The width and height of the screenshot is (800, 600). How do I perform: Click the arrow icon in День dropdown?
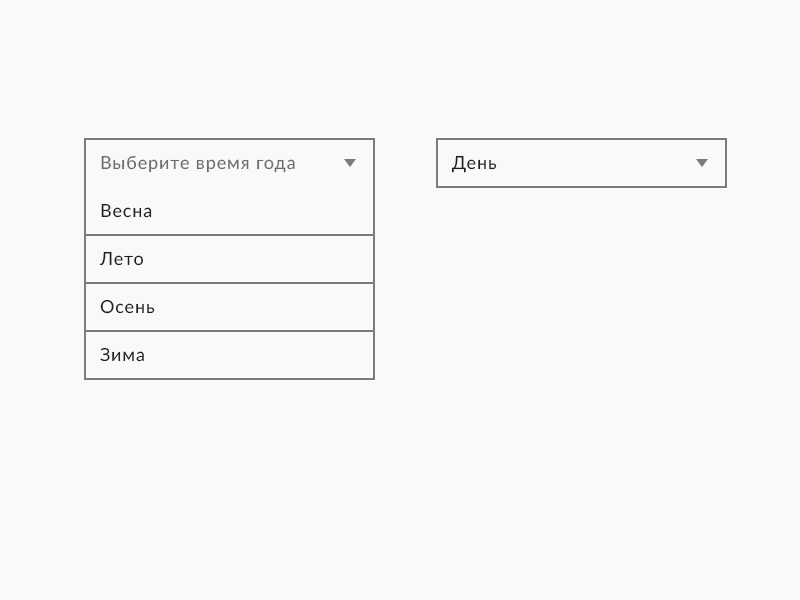(702, 163)
